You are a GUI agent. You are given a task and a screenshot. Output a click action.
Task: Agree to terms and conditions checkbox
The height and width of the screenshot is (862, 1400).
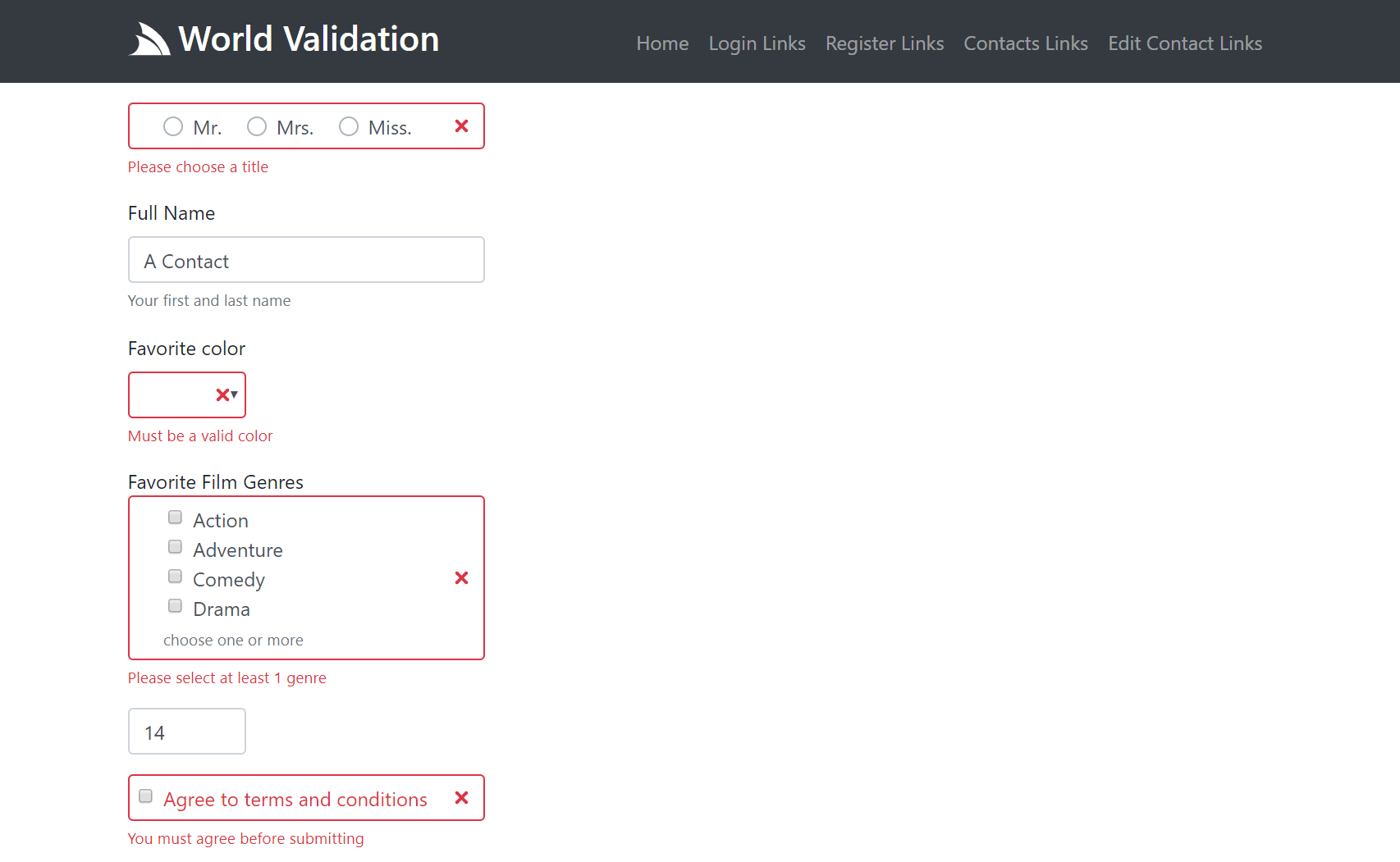(x=145, y=796)
